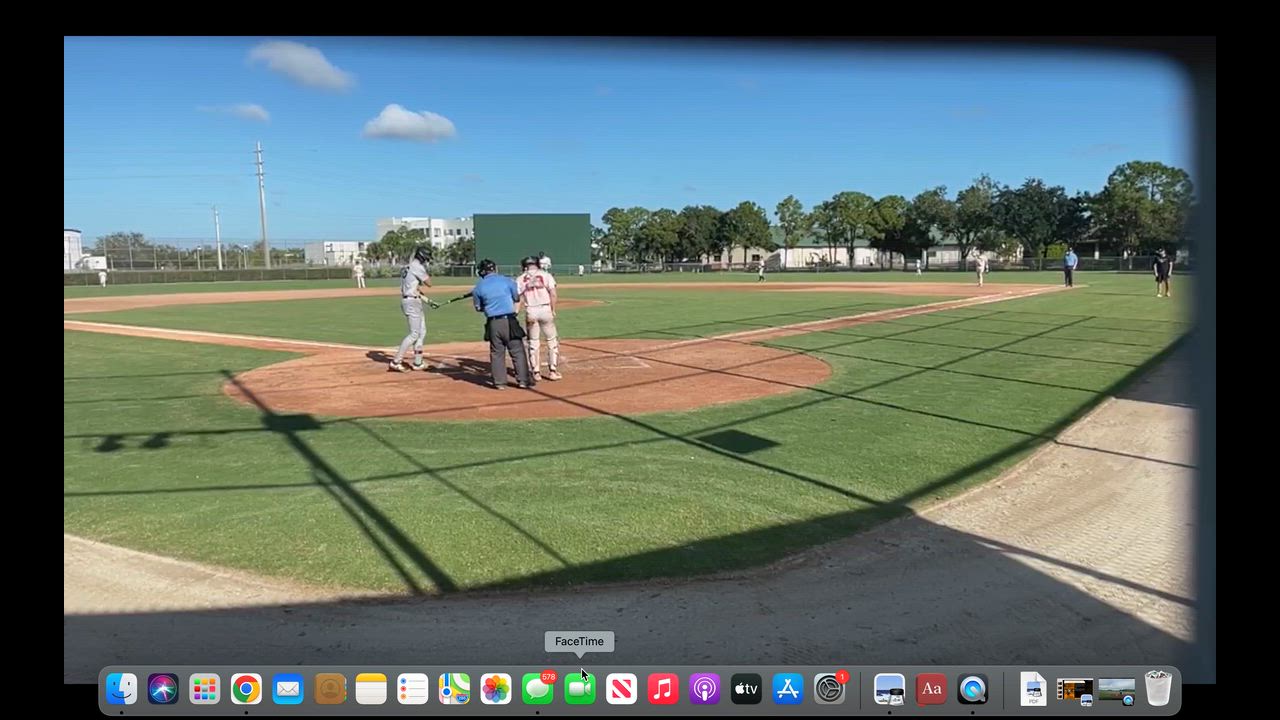Open the Trash in the dock

tap(1158, 689)
